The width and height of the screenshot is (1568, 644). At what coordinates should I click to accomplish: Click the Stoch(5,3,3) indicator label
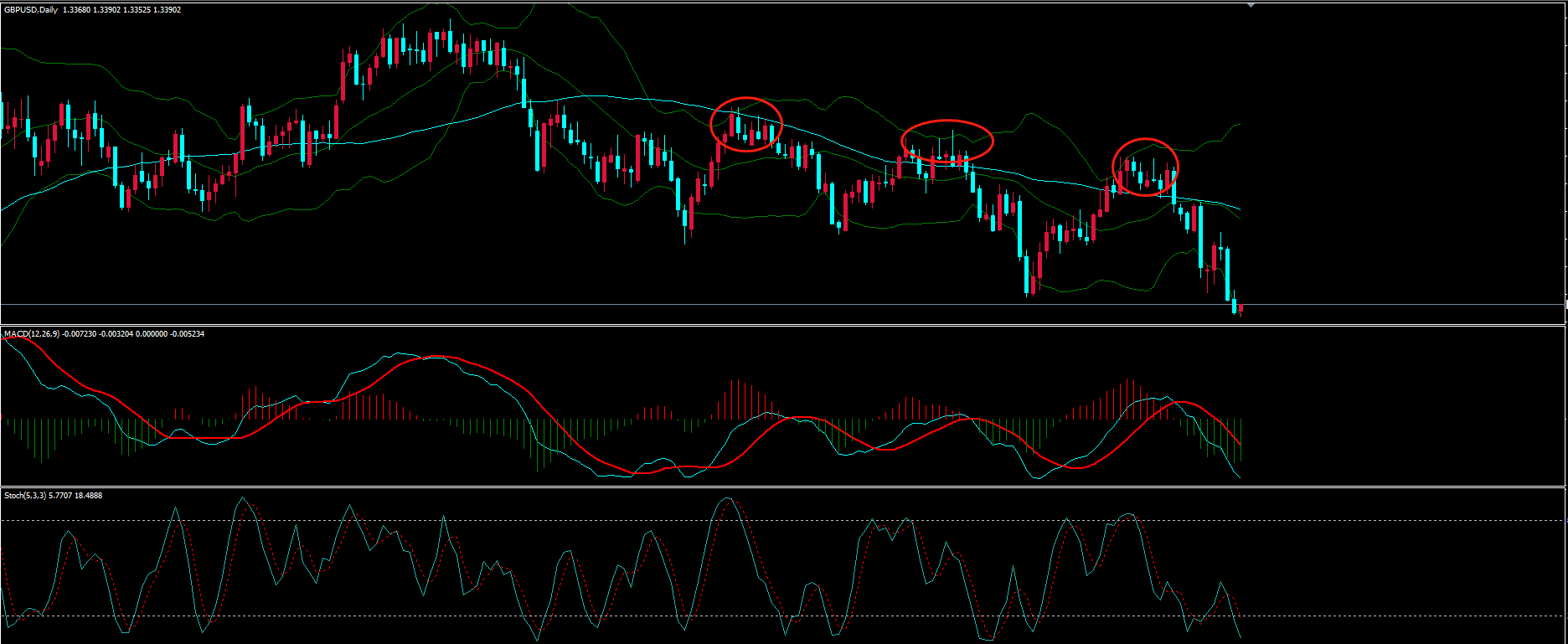coord(24,496)
